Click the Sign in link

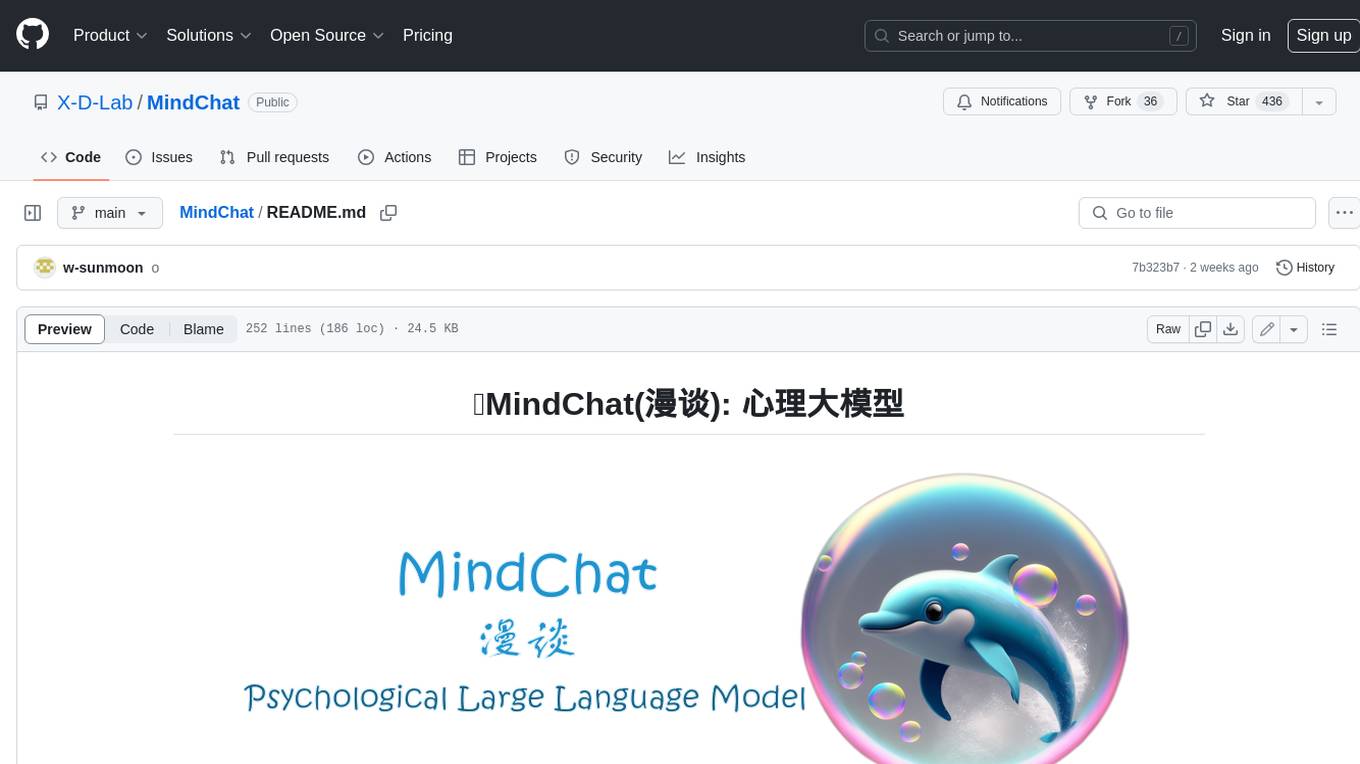pos(1245,35)
